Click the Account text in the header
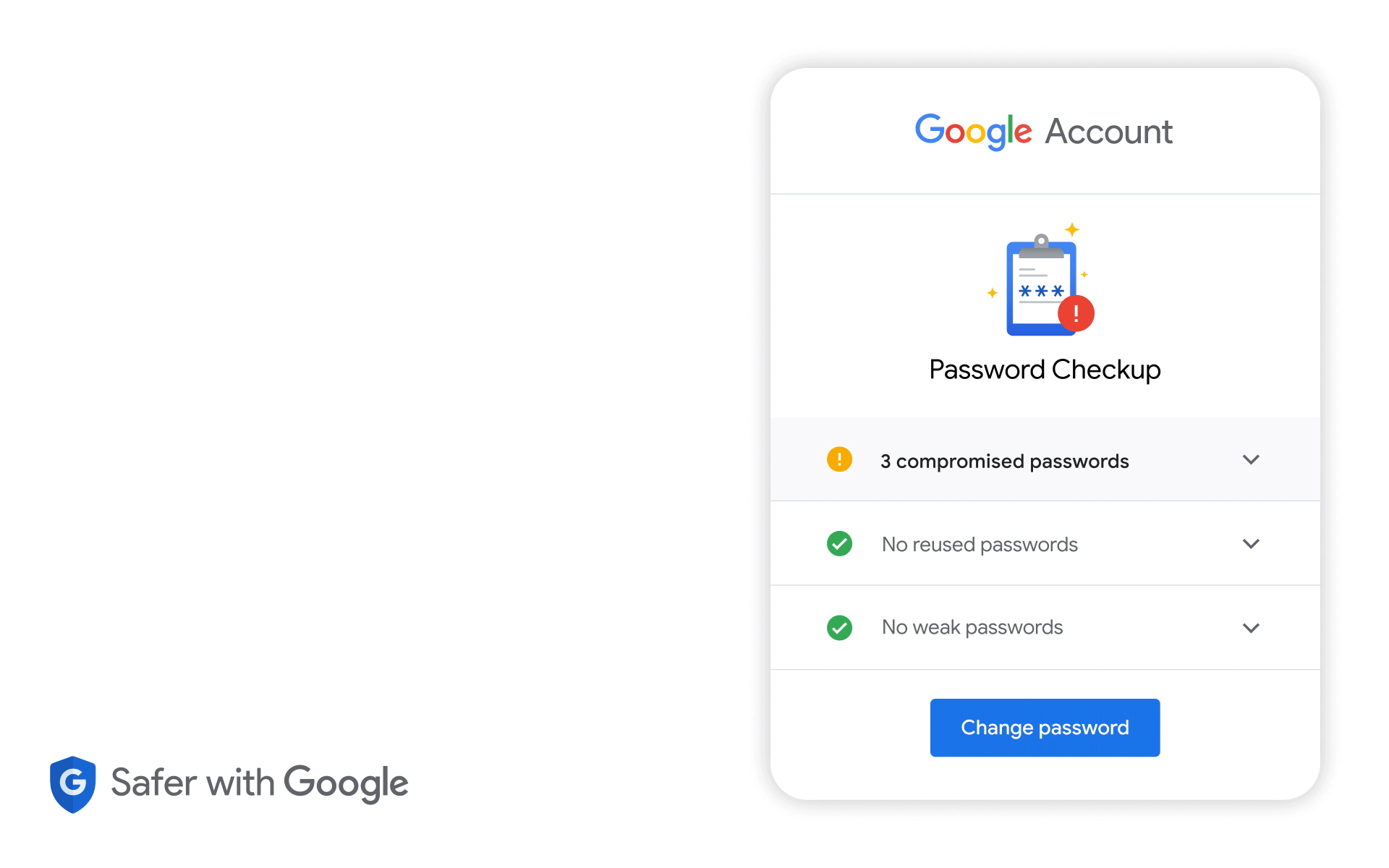The image size is (1389, 868). pos(1108,132)
